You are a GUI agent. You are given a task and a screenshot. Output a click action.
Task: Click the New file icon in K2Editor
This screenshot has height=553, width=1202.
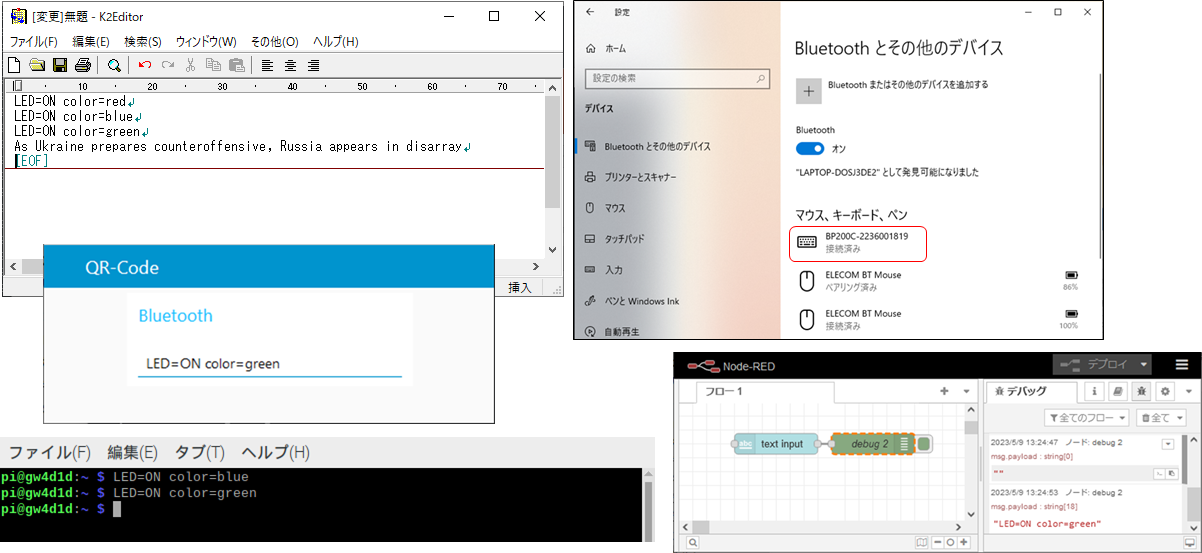[x=14, y=65]
